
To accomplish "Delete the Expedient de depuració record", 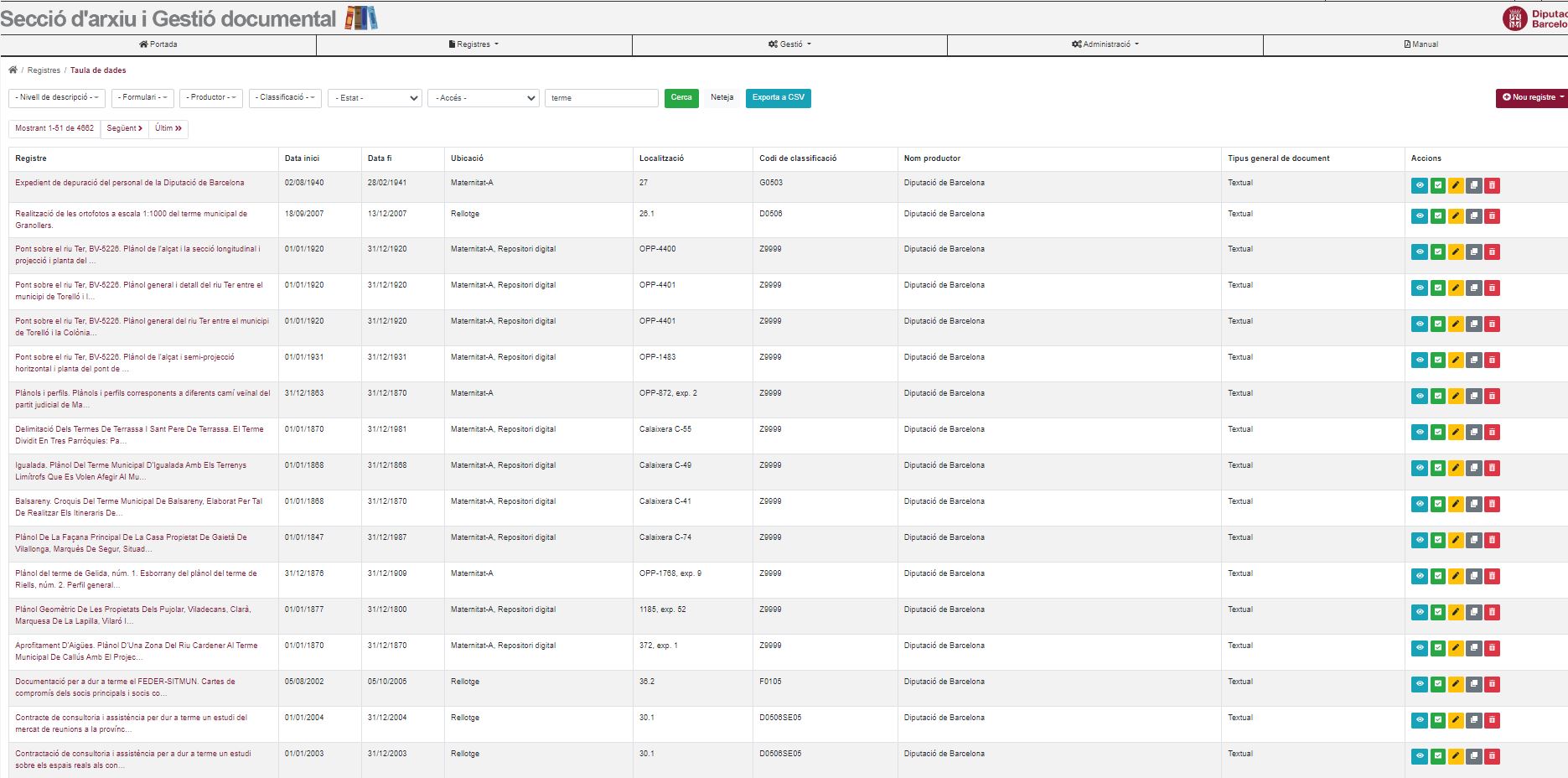I will point(1492,185).
